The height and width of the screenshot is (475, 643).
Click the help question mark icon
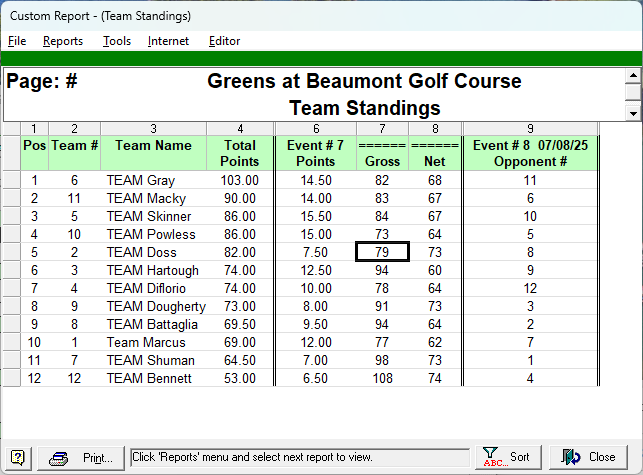[x=18, y=457]
